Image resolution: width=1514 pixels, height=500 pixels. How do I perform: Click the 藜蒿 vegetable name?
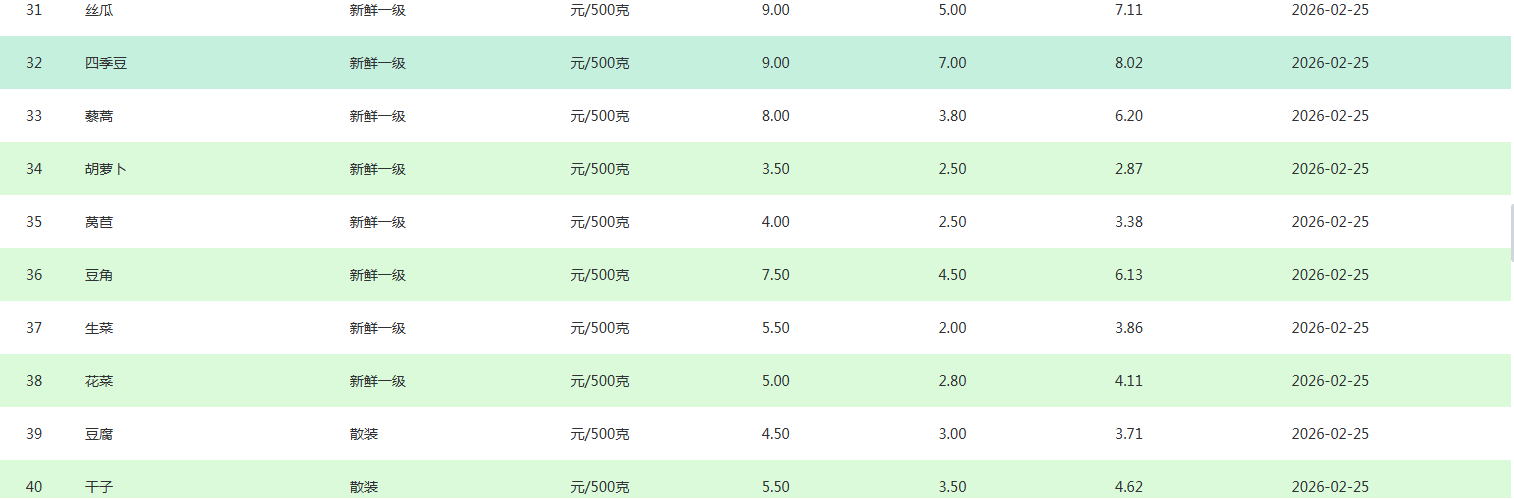[x=99, y=116]
